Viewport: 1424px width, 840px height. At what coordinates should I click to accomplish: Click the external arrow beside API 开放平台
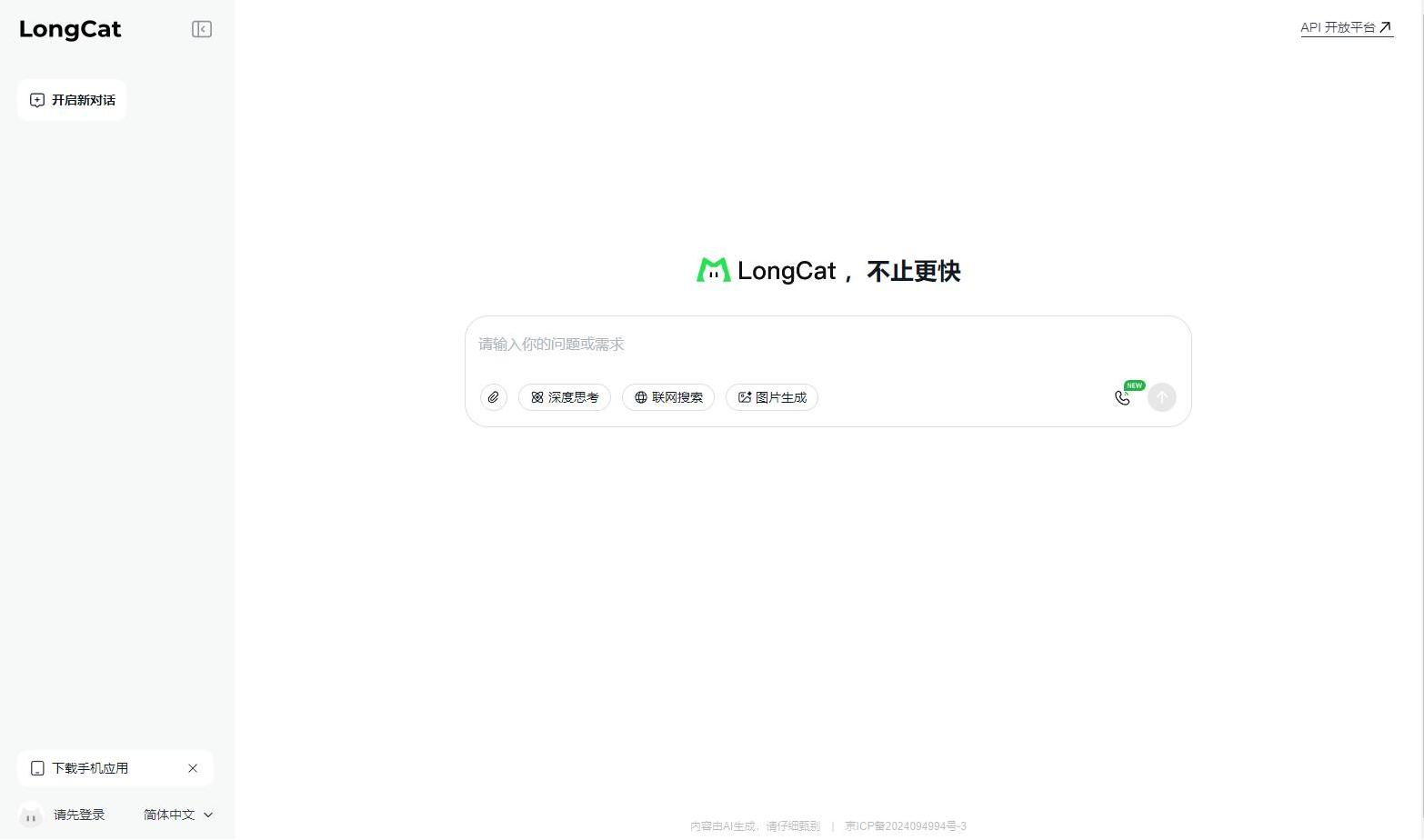click(1386, 27)
